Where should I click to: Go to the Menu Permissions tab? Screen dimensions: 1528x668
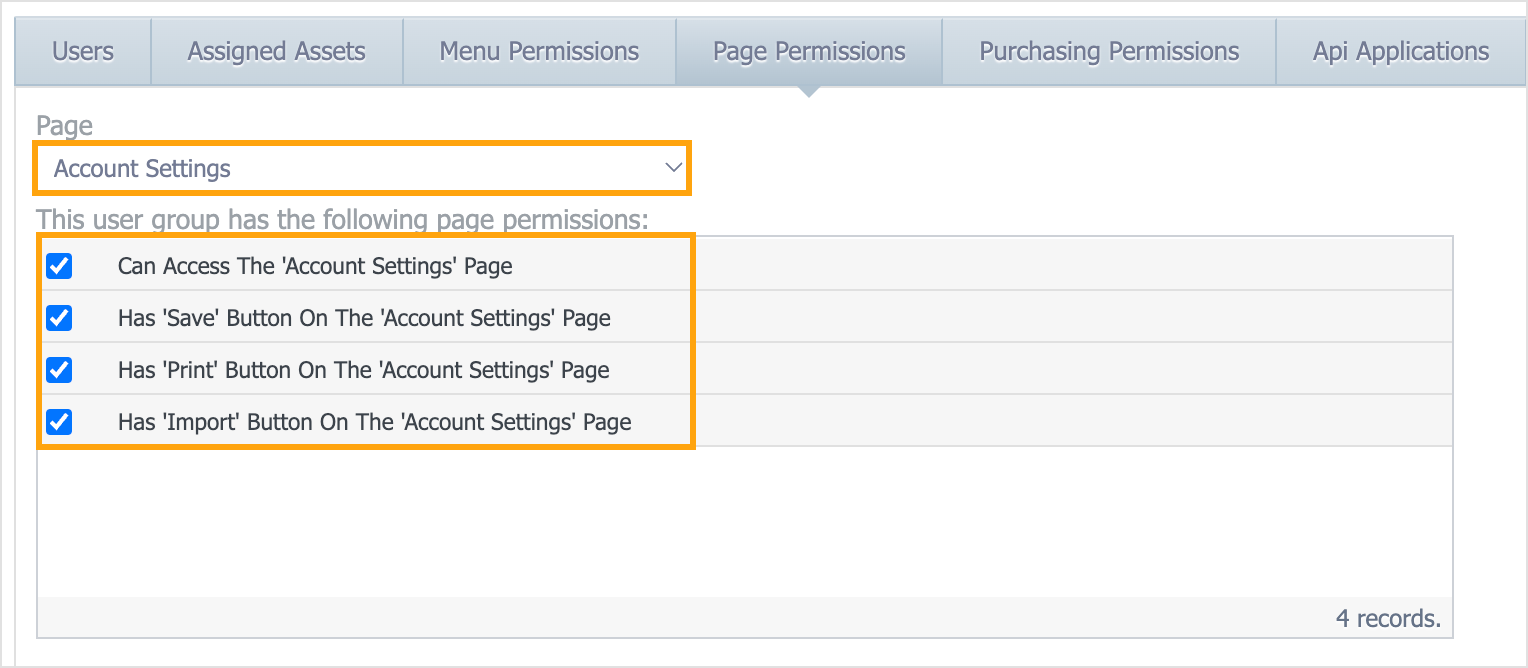pyautogui.click(x=539, y=52)
